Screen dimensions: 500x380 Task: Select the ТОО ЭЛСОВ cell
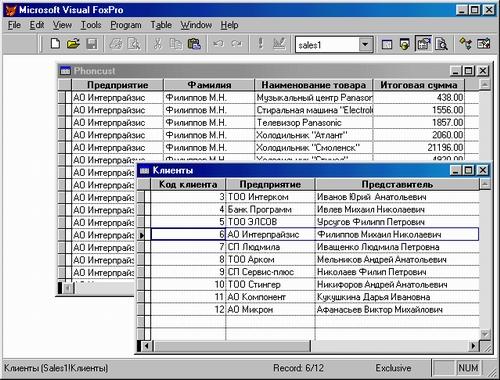coord(270,222)
